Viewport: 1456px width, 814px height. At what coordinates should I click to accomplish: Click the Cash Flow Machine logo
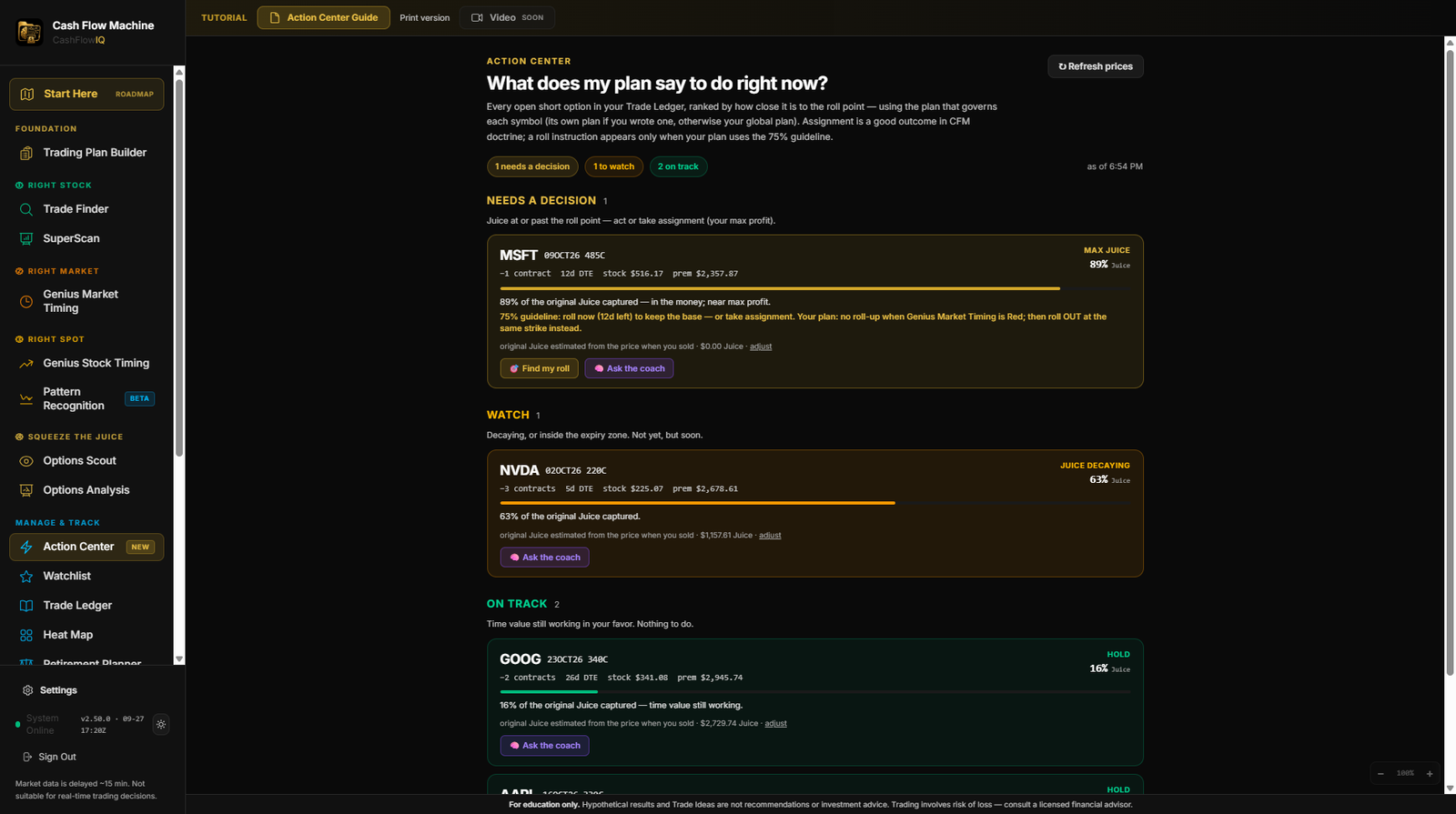[x=29, y=33]
